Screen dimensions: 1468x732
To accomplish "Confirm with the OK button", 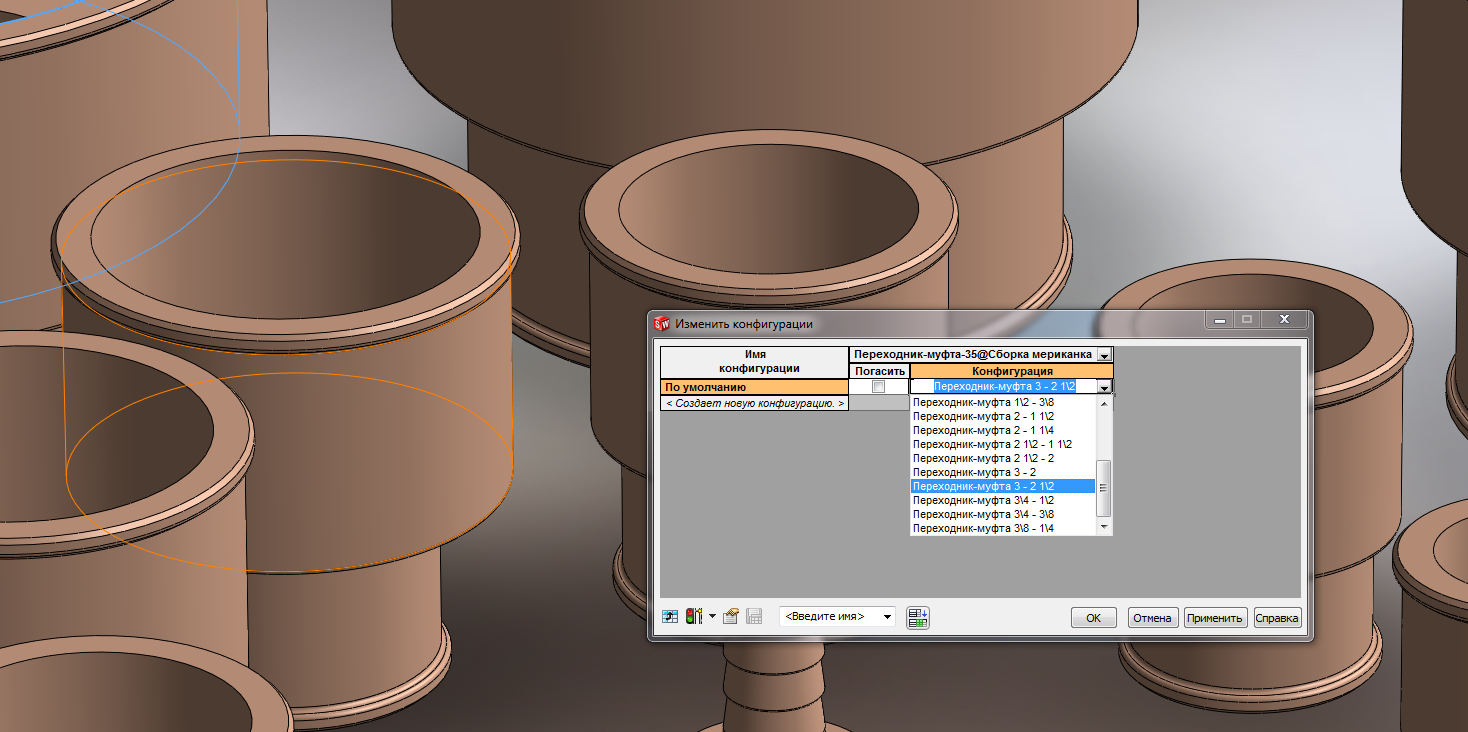I will [x=1093, y=618].
